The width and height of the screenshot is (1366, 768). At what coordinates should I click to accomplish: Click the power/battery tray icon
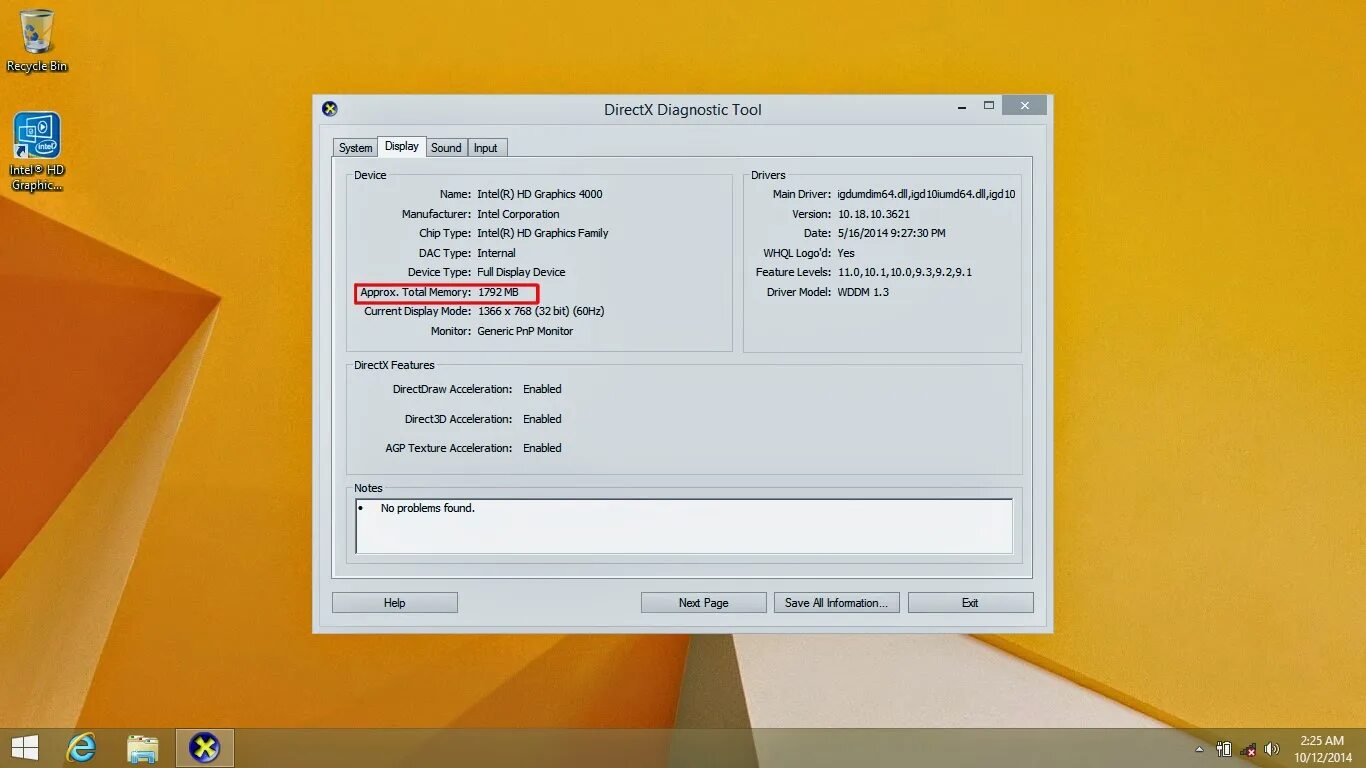tap(1224, 749)
